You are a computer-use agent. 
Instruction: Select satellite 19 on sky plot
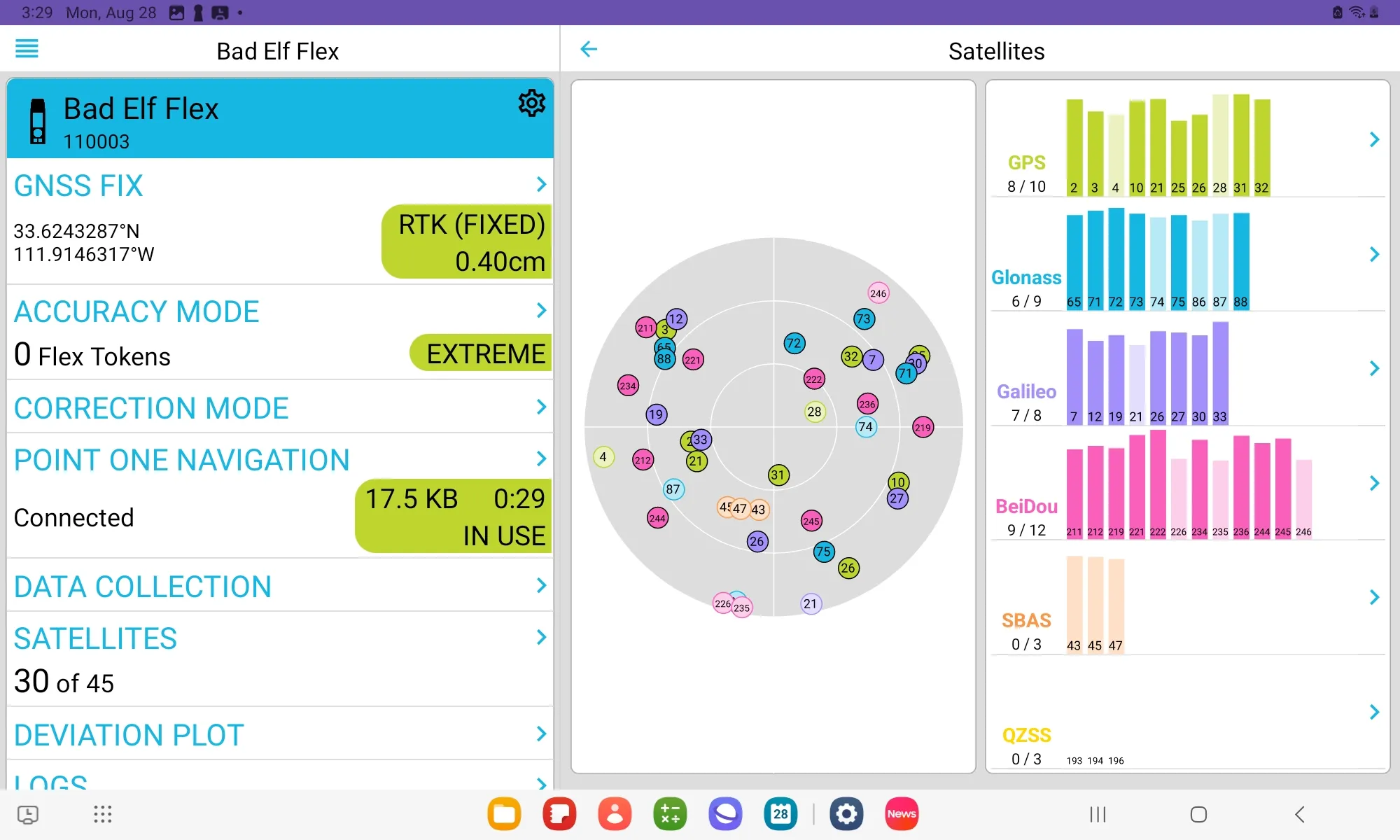click(x=656, y=414)
